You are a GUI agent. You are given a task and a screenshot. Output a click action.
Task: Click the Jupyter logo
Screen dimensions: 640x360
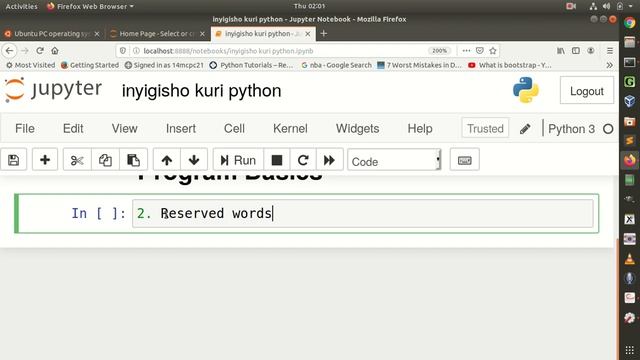point(53,89)
